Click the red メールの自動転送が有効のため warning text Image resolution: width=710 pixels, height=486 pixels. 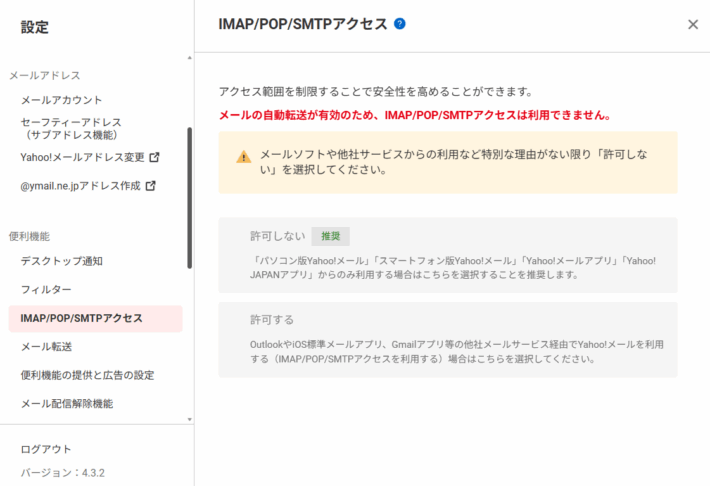[x=415, y=115]
